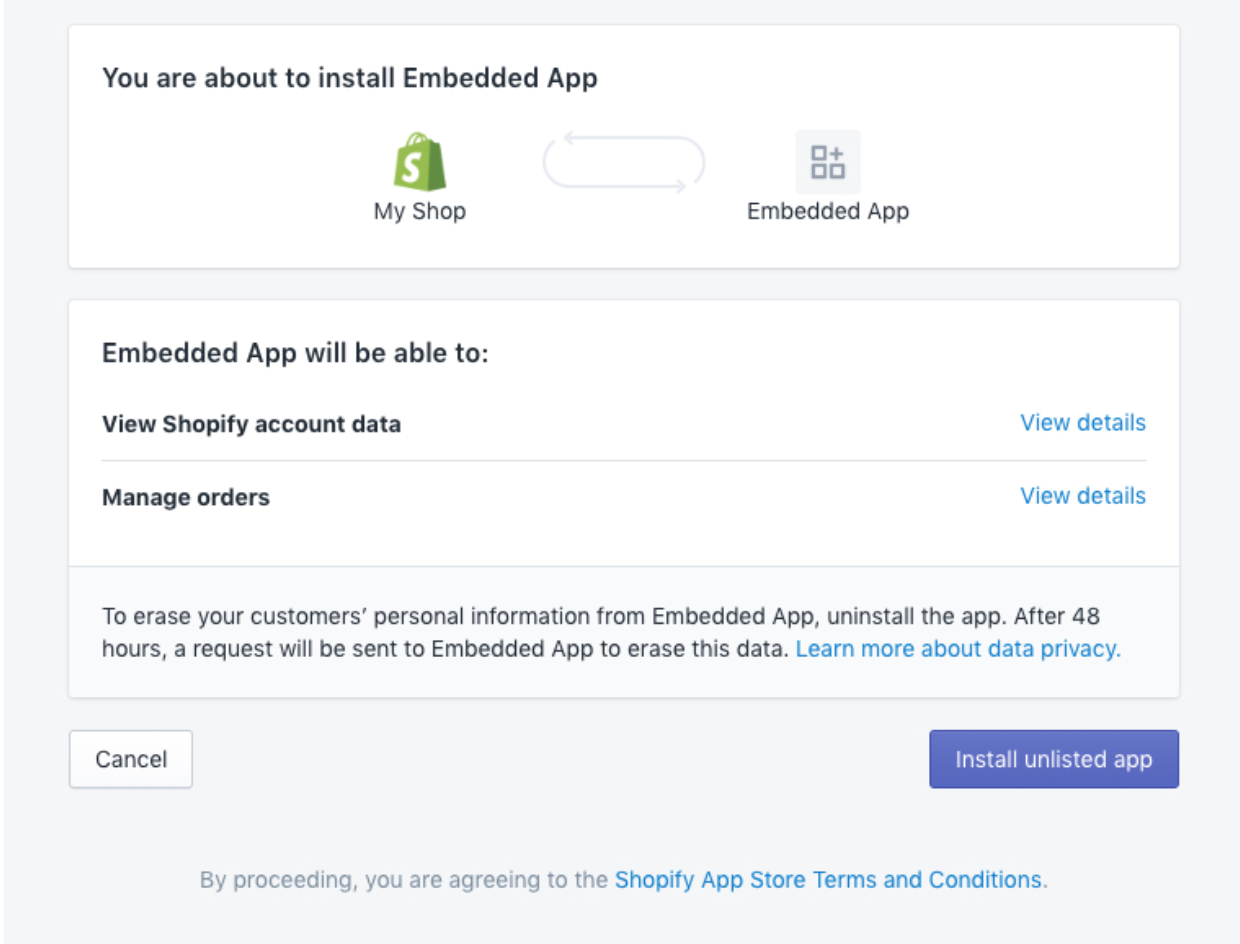
Task: Expand View details for Manage orders
Action: point(1082,496)
